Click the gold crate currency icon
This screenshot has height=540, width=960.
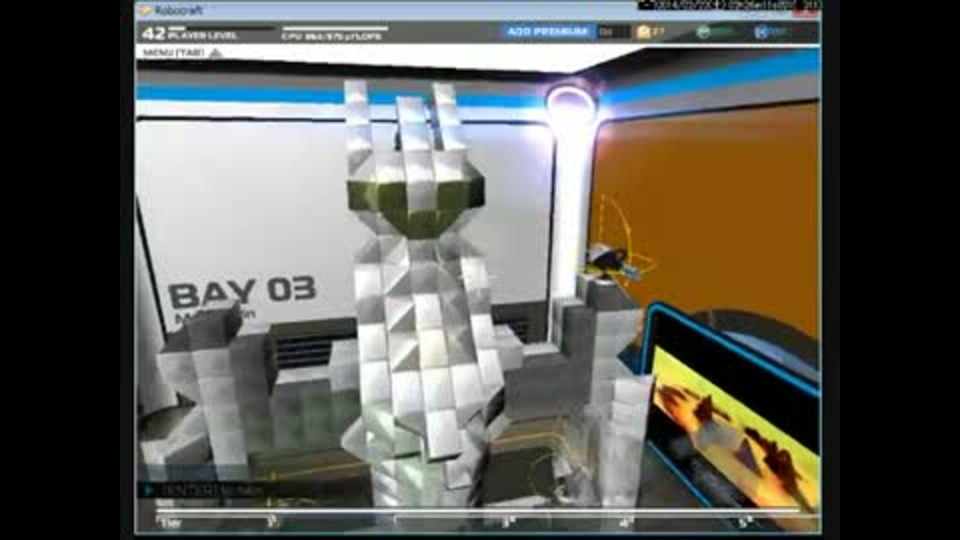(643, 32)
